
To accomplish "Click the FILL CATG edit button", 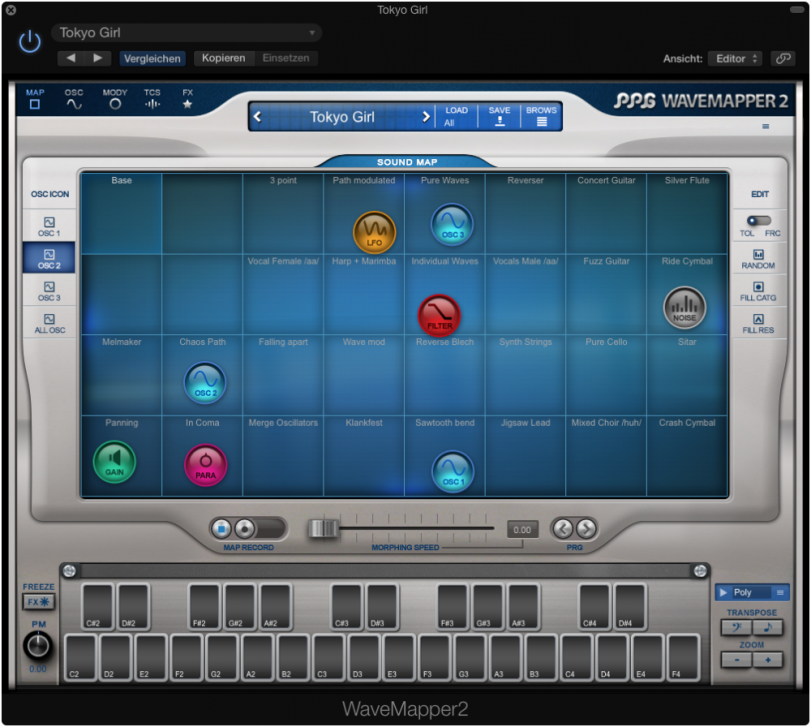I will 758,291.
